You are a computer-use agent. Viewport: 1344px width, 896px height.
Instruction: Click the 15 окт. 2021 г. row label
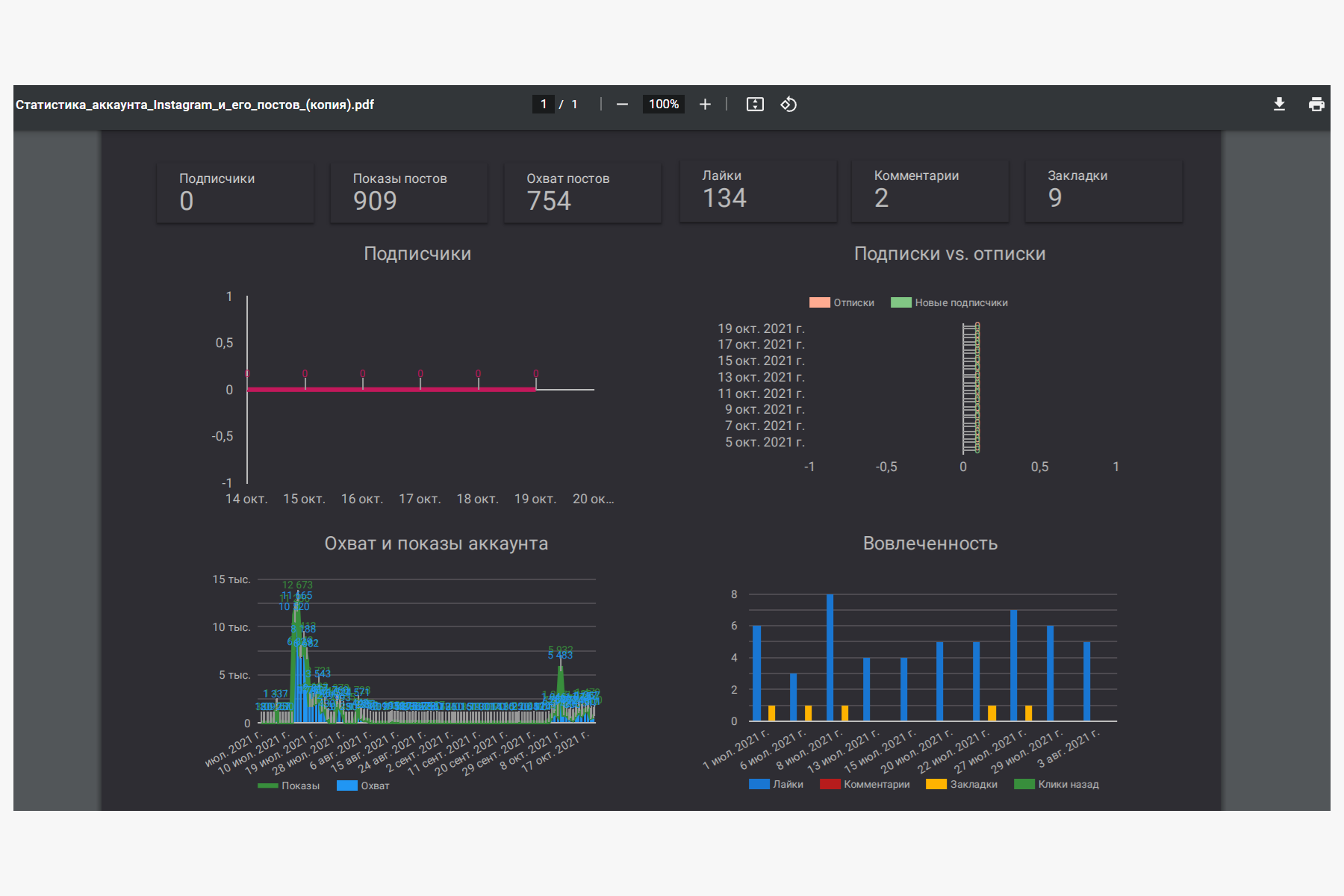(x=761, y=361)
